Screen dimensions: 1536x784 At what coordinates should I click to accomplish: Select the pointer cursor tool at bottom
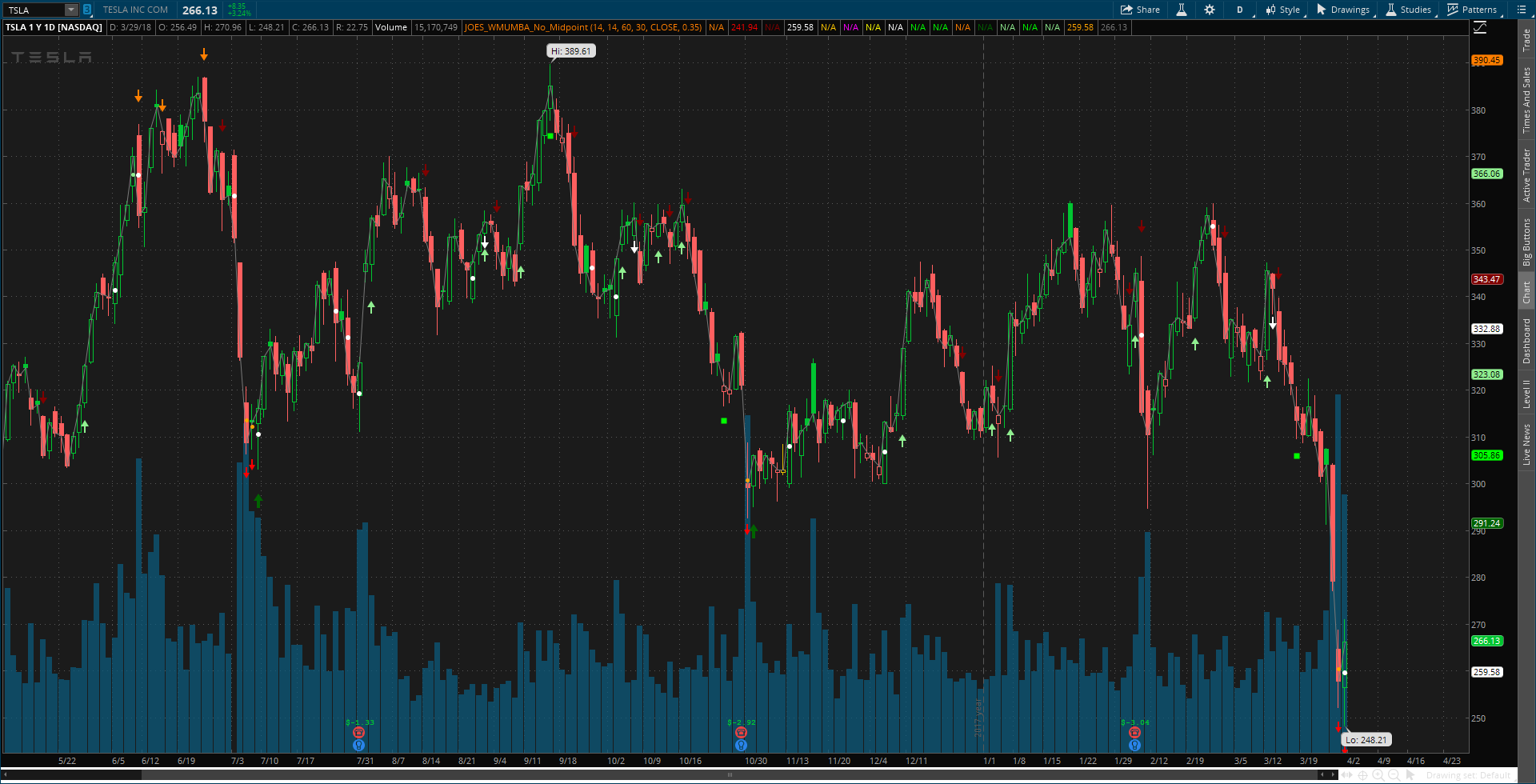click(1410, 775)
